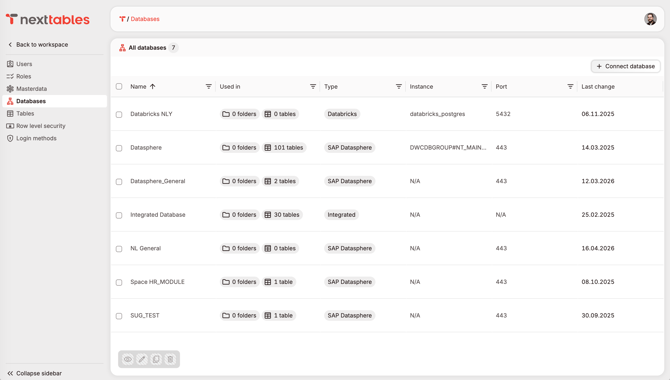Click the 2 tables badge for Datasphere_General
Image resolution: width=670 pixels, height=380 pixels.
(280, 181)
